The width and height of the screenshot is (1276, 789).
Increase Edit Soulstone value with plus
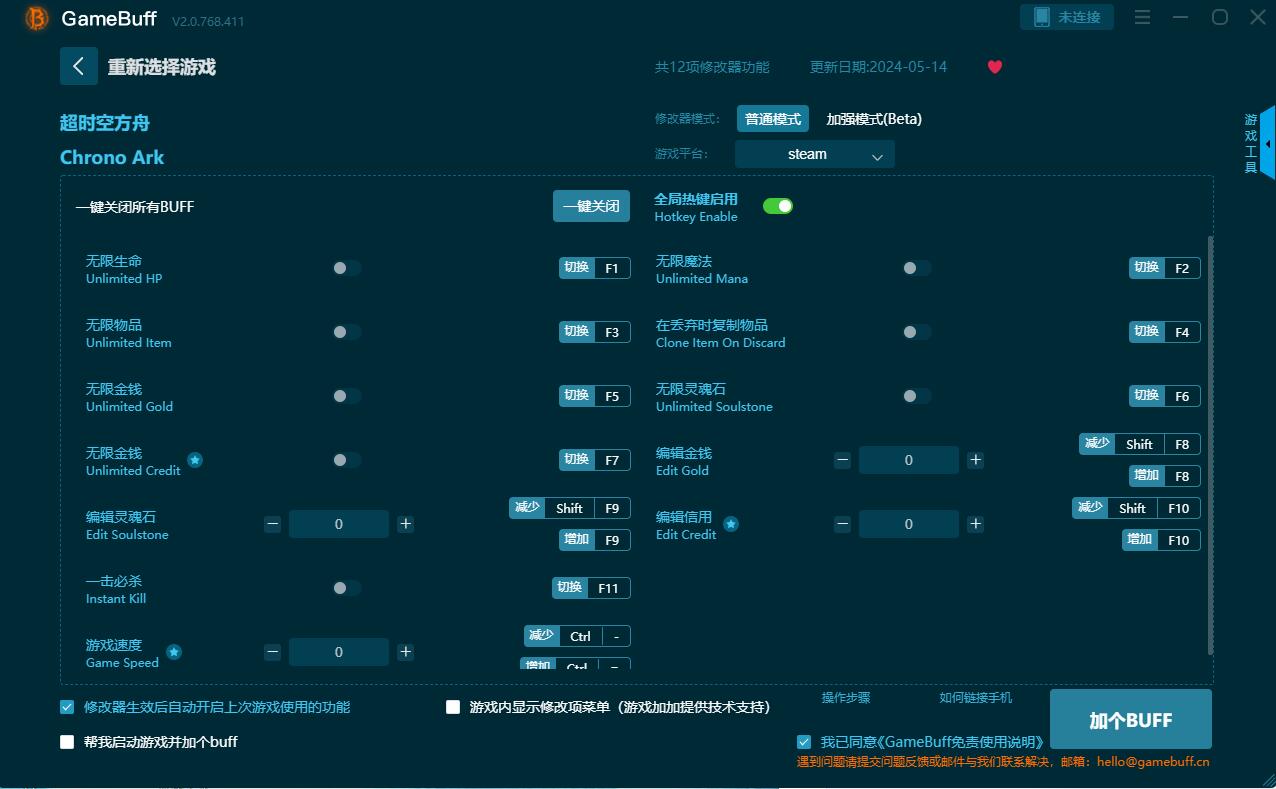pos(405,524)
